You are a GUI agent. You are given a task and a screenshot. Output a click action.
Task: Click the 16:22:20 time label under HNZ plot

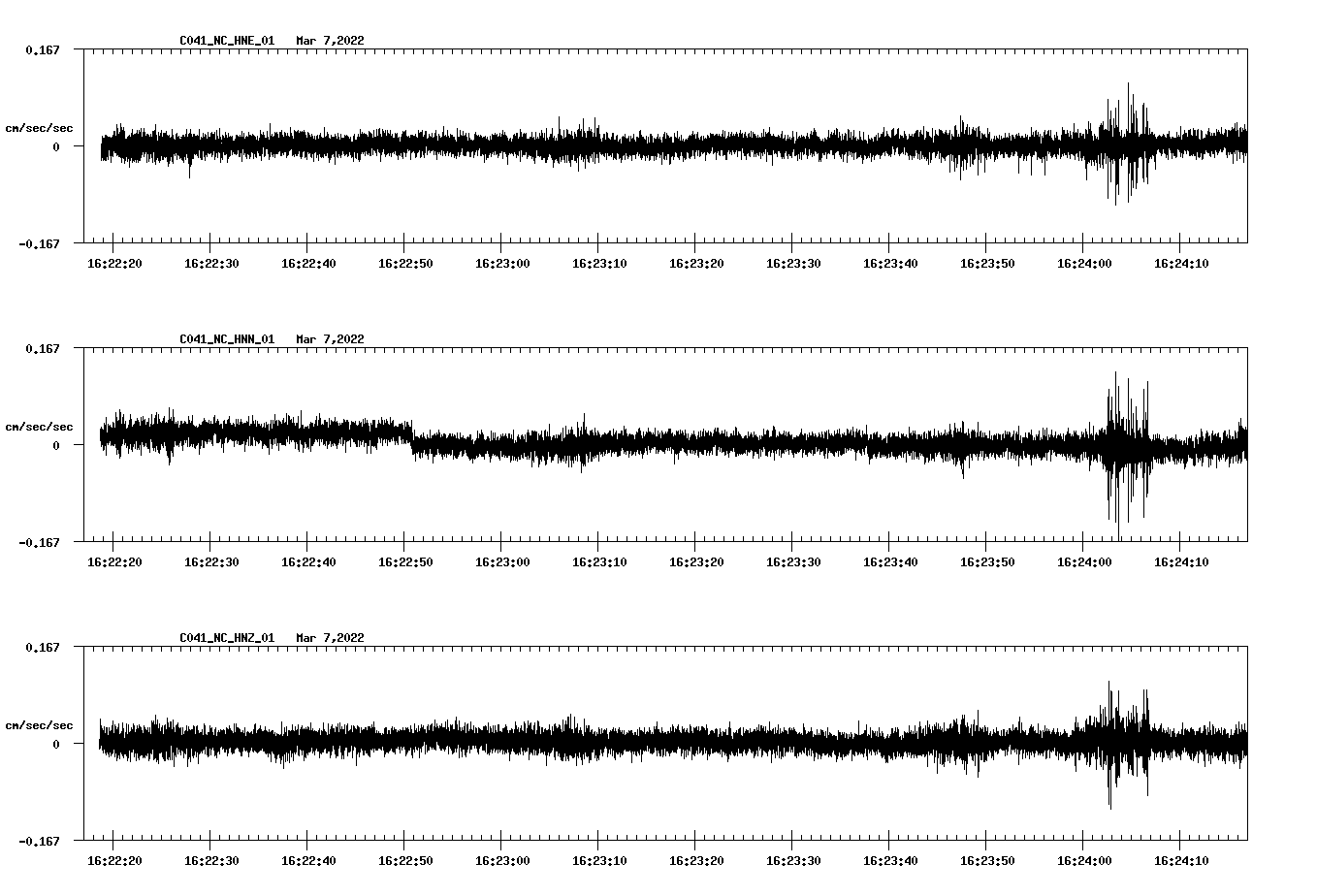[x=114, y=860]
